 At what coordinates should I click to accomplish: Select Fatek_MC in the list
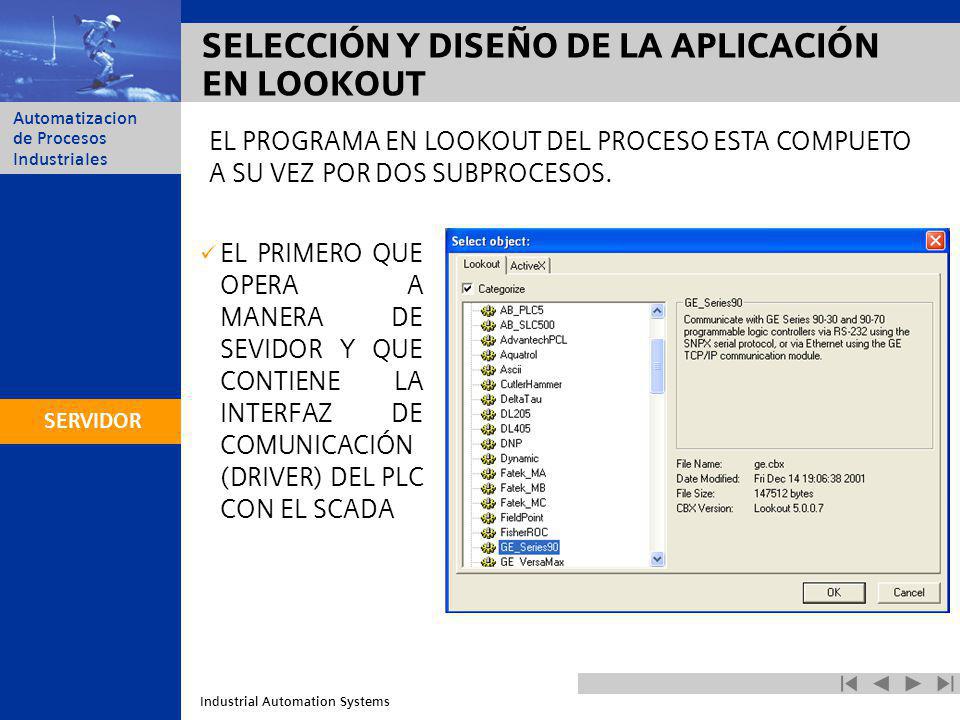coord(523,503)
